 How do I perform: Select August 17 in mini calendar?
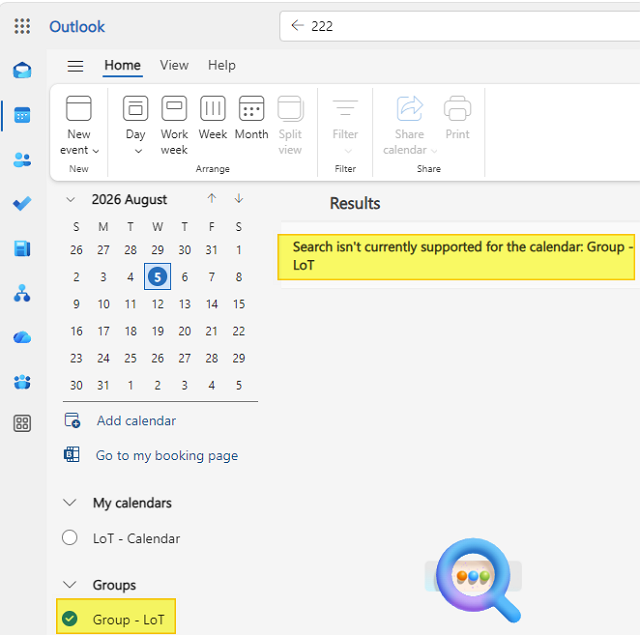(103, 331)
